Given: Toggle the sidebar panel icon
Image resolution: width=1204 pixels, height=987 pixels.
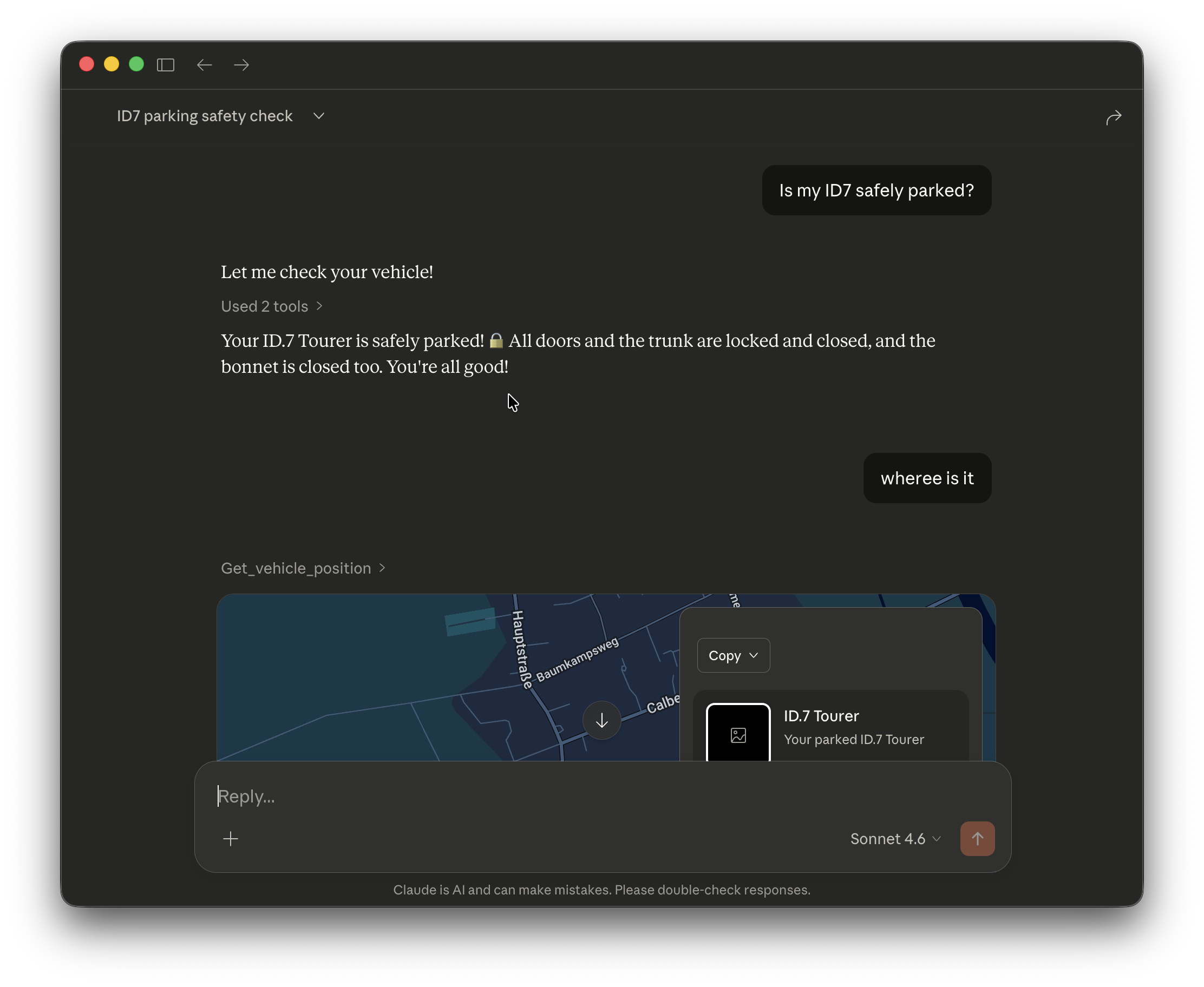Looking at the screenshot, I should 166,65.
